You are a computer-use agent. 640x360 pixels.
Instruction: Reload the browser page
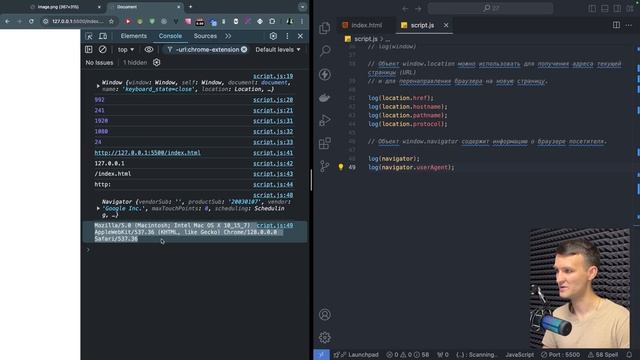click(x=31, y=21)
